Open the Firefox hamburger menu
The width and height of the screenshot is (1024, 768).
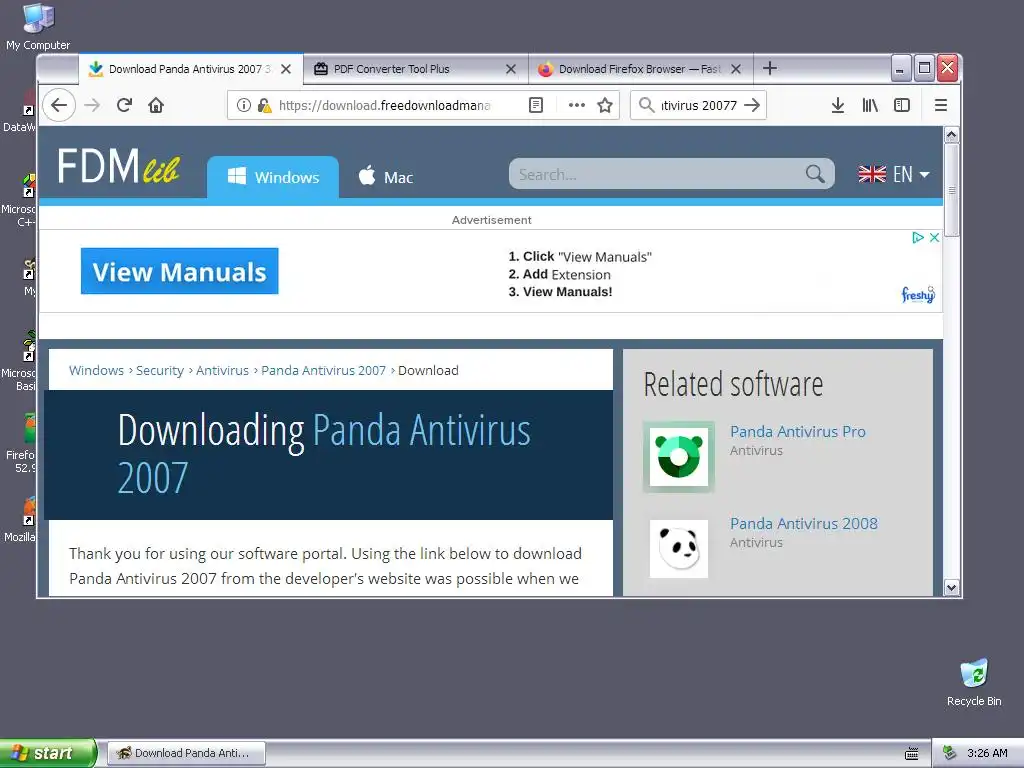[x=940, y=105]
